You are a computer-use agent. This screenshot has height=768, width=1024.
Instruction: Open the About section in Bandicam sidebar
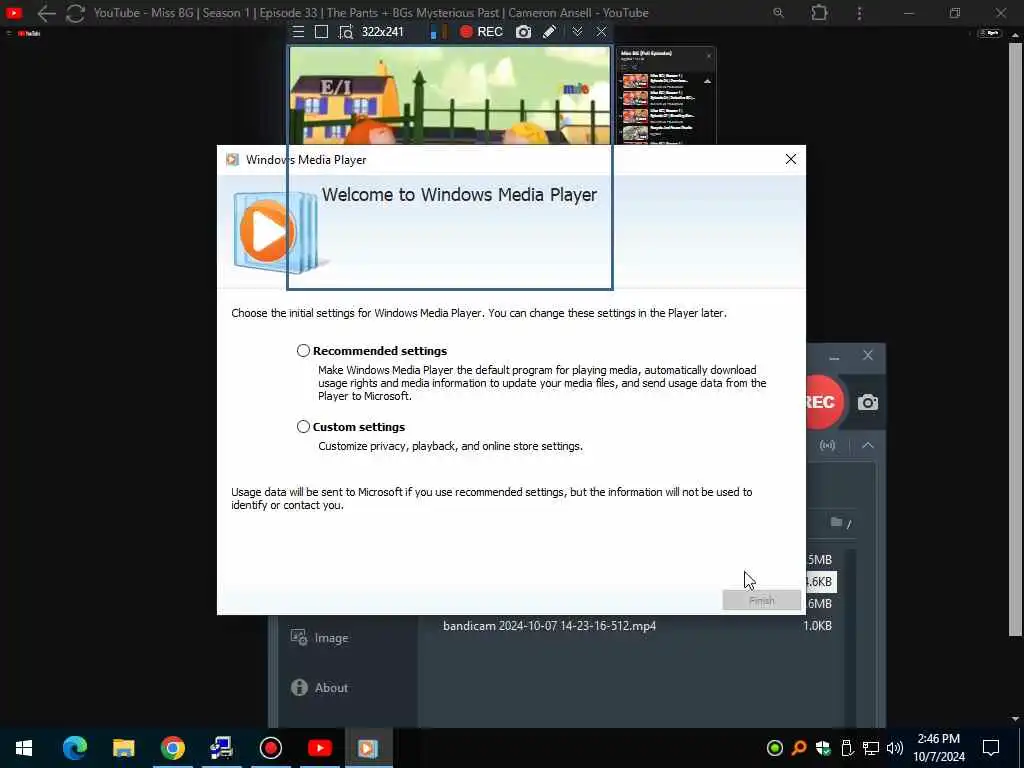pyautogui.click(x=319, y=688)
